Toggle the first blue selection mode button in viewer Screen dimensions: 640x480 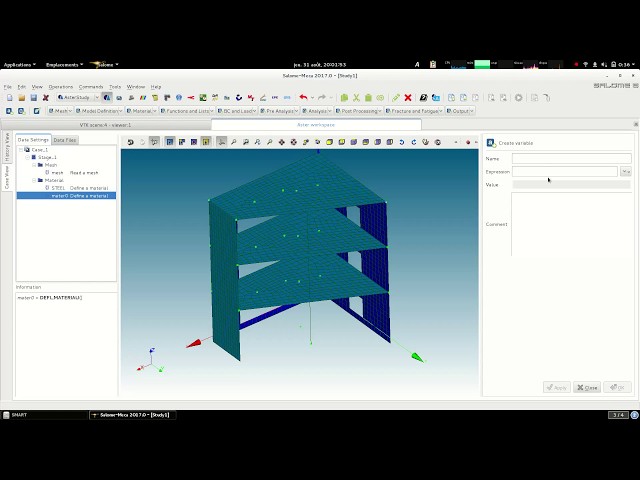[x=170, y=142]
